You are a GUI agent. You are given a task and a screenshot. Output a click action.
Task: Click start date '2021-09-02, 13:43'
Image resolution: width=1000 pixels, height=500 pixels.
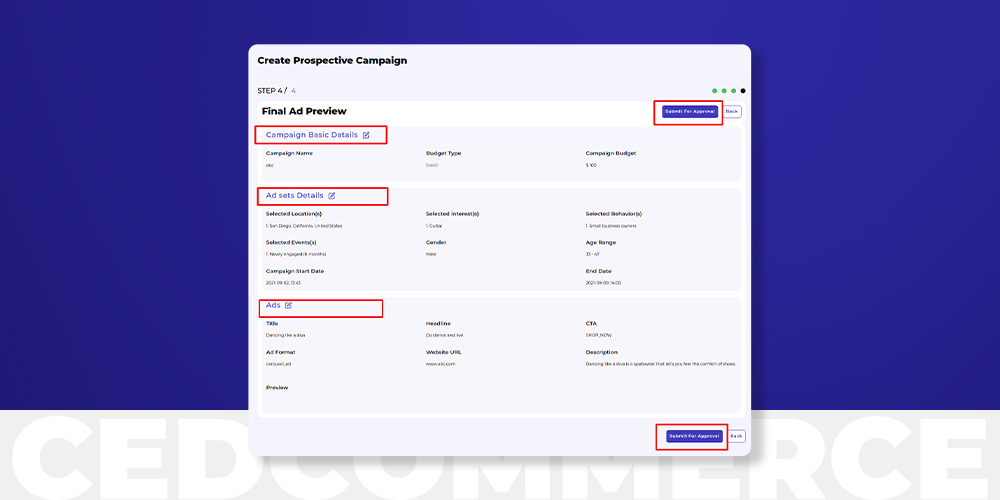tap(283, 283)
